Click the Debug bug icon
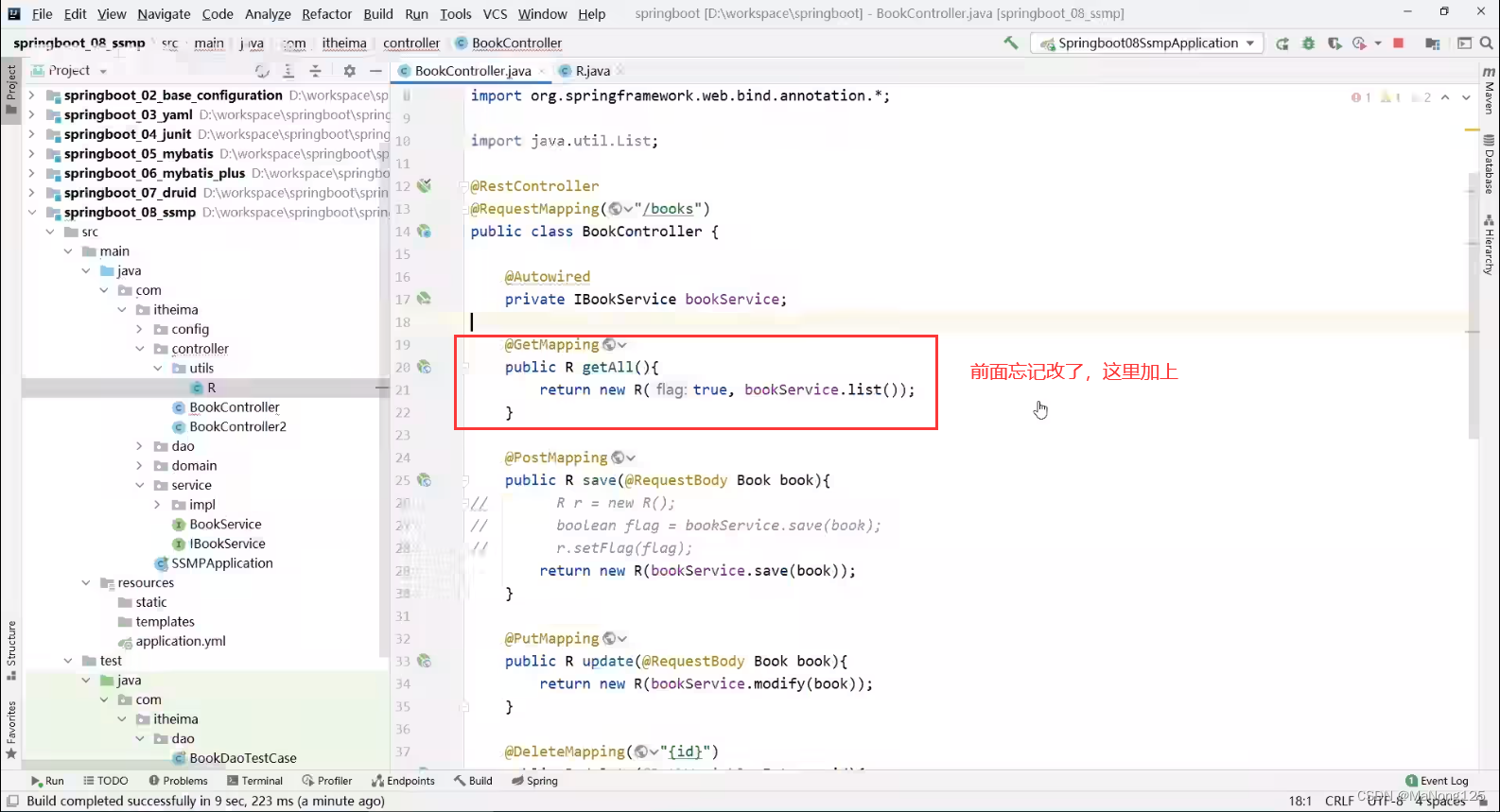 click(1309, 43)
